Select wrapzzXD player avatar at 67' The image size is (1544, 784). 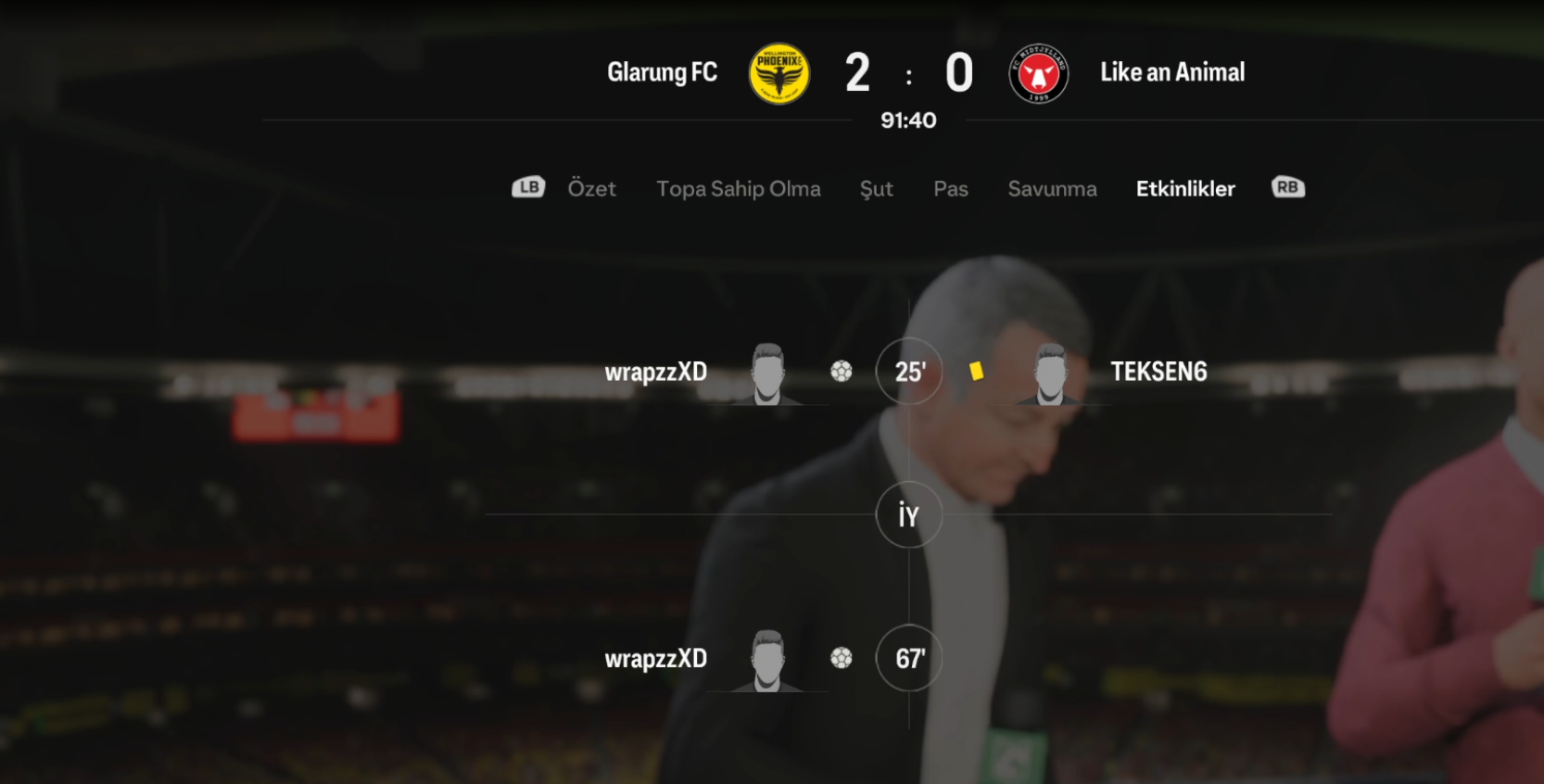tap(767, 661)
